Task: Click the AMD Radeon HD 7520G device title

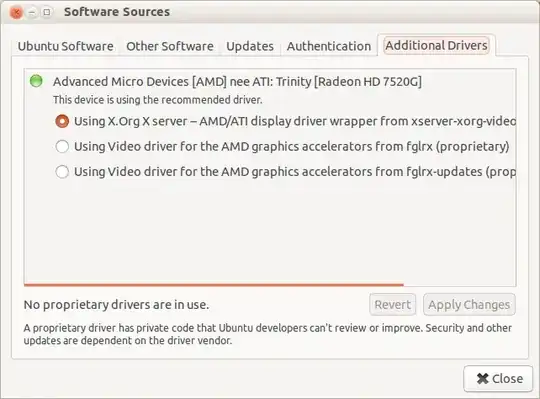Action: click(237, 82)
